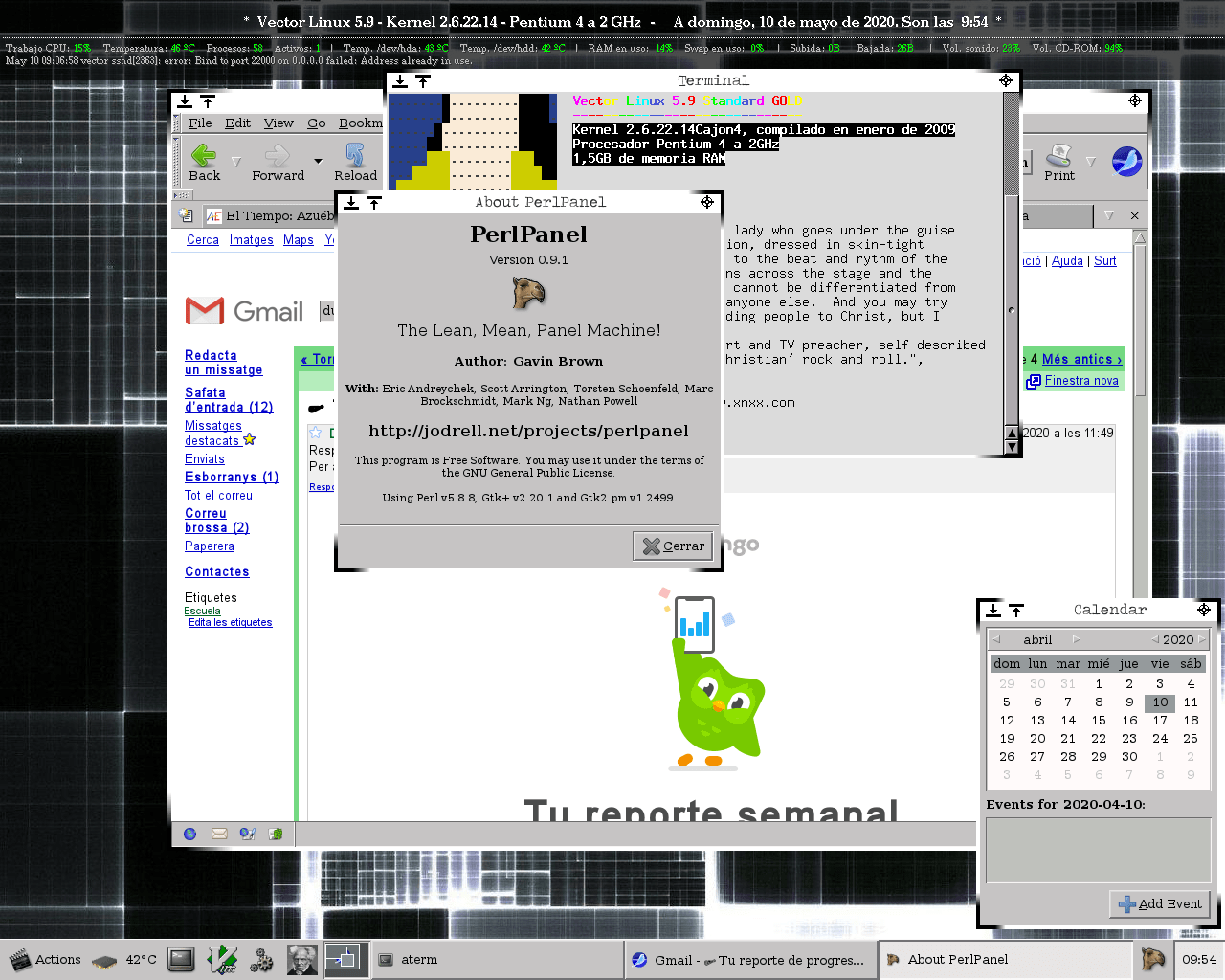Click the up-arrow titlebar icon of Calendar window
The image size is (1225, 980).
tap(1016, 610)
